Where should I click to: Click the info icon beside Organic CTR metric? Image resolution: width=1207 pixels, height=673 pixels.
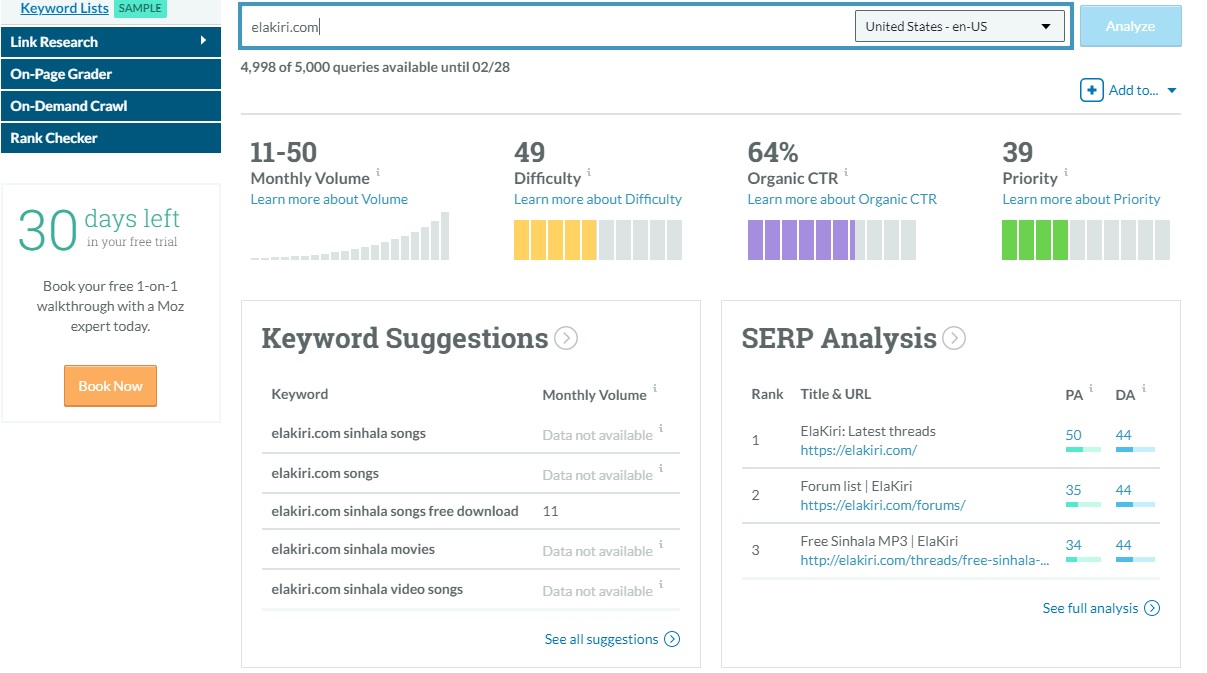(846, 173)
